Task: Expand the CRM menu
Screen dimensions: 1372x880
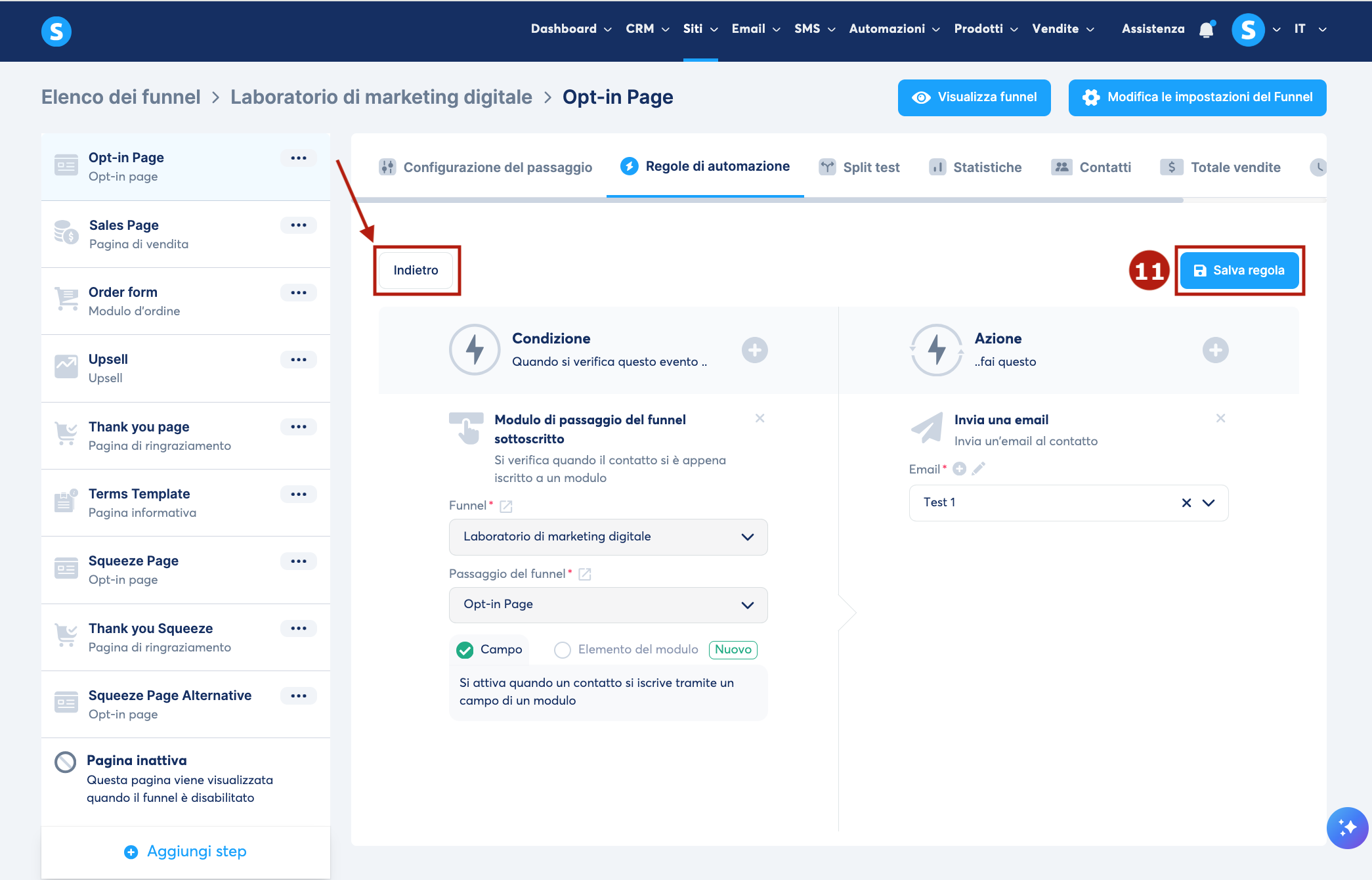Action: (x=647, y=29)
